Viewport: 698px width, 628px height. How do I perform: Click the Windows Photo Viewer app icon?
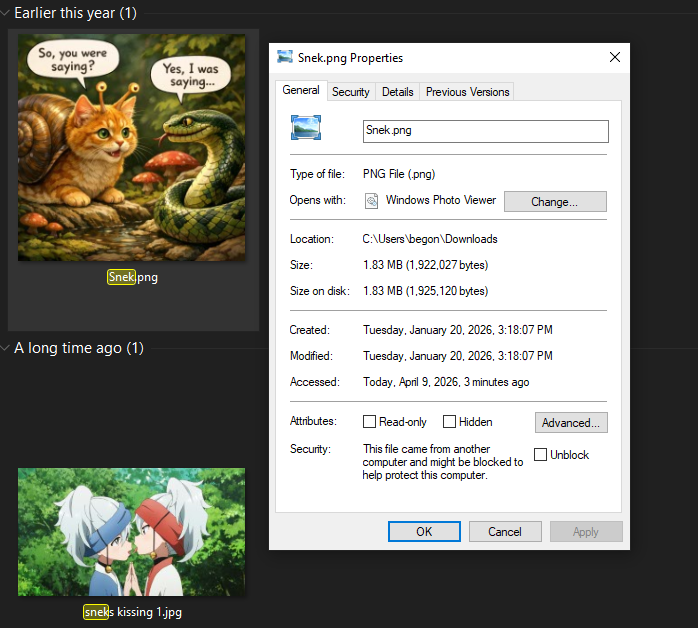point(371,201)
